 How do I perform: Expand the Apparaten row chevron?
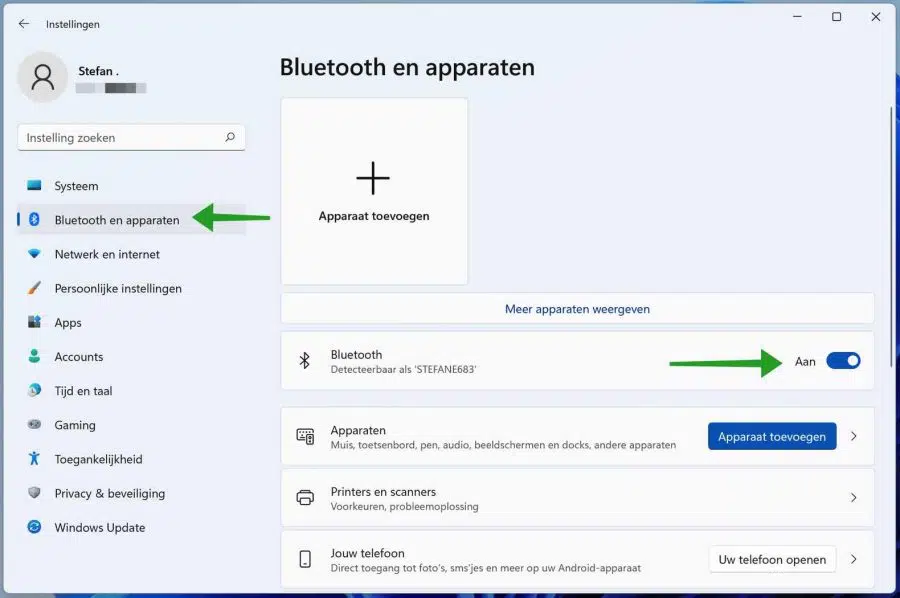click(x=854, y=436)
